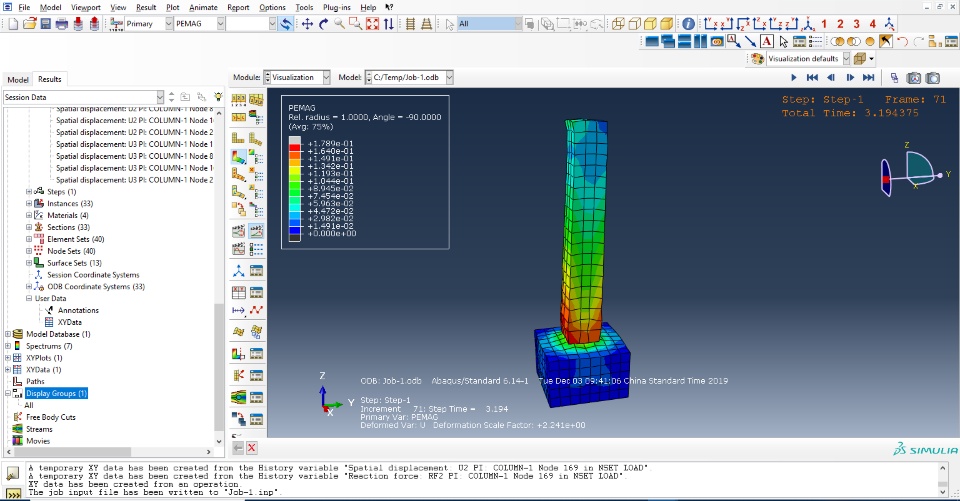The height and width of the screenshot is (501, 960).
Task: Step to previous frame
Action: click(x=831, y=78)
